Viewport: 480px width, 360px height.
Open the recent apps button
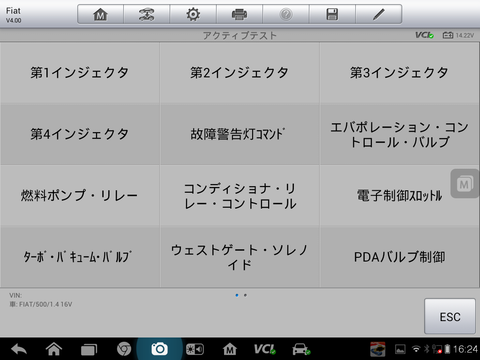coord(89,349)
